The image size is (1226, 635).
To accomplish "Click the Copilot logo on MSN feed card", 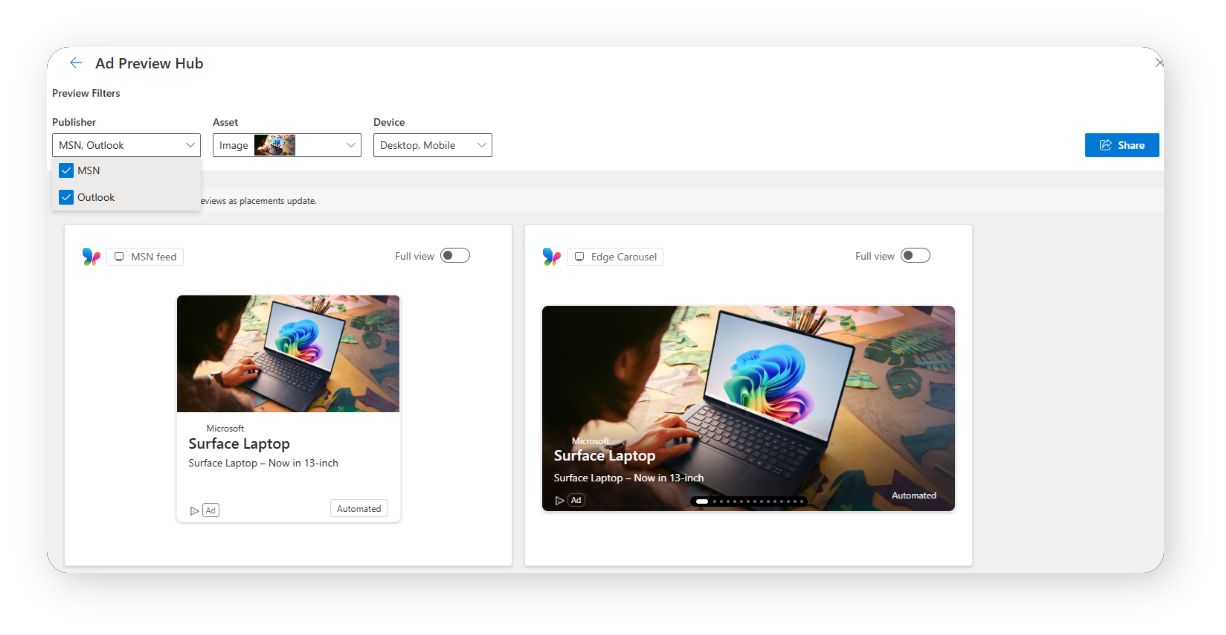I will click(x=91, y=257).
